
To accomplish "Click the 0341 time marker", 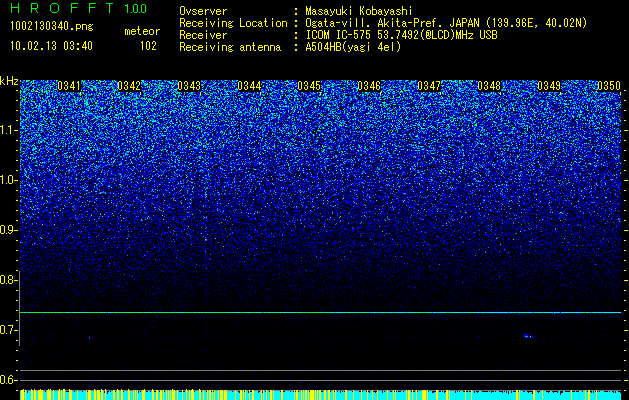I will click(x=69, y=86).
